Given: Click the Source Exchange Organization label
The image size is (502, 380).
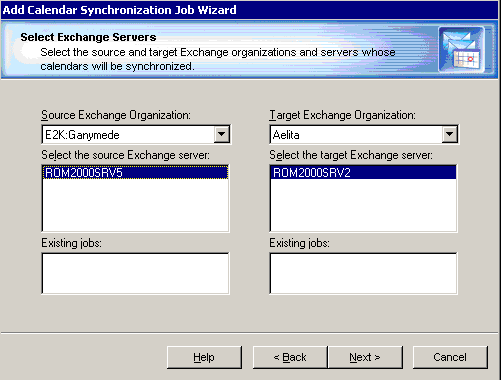Looking at the screenshot, I should click(116, 115).
